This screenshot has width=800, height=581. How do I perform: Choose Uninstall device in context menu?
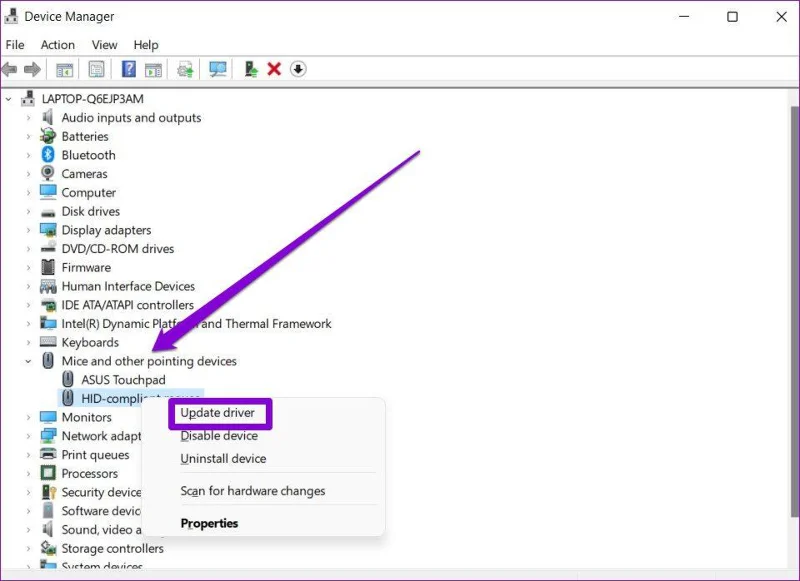point(223,458)
